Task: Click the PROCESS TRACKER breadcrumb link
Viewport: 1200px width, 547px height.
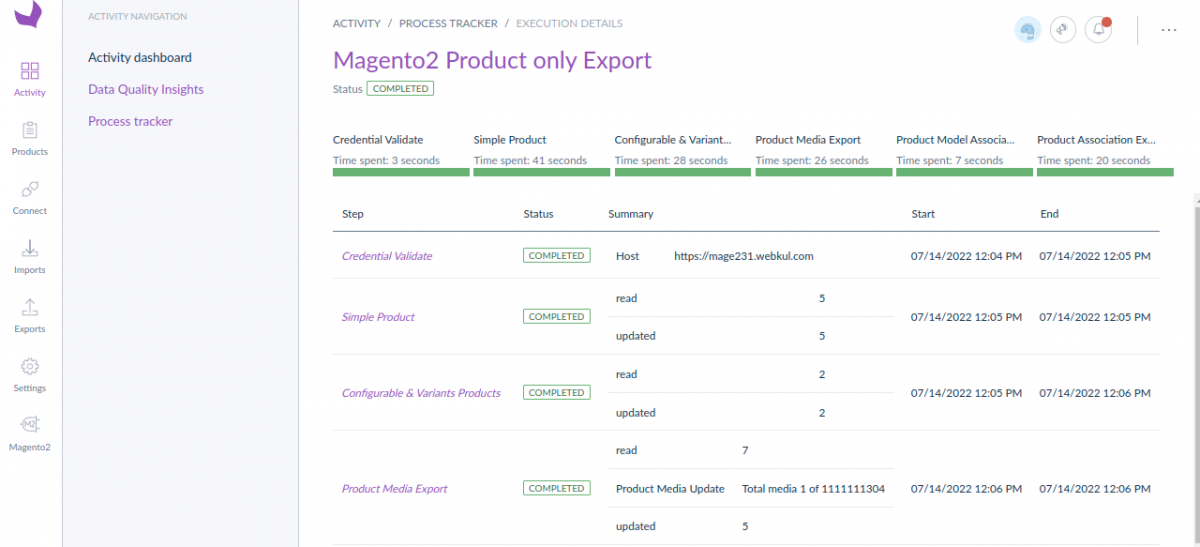Action: point(448,24)
